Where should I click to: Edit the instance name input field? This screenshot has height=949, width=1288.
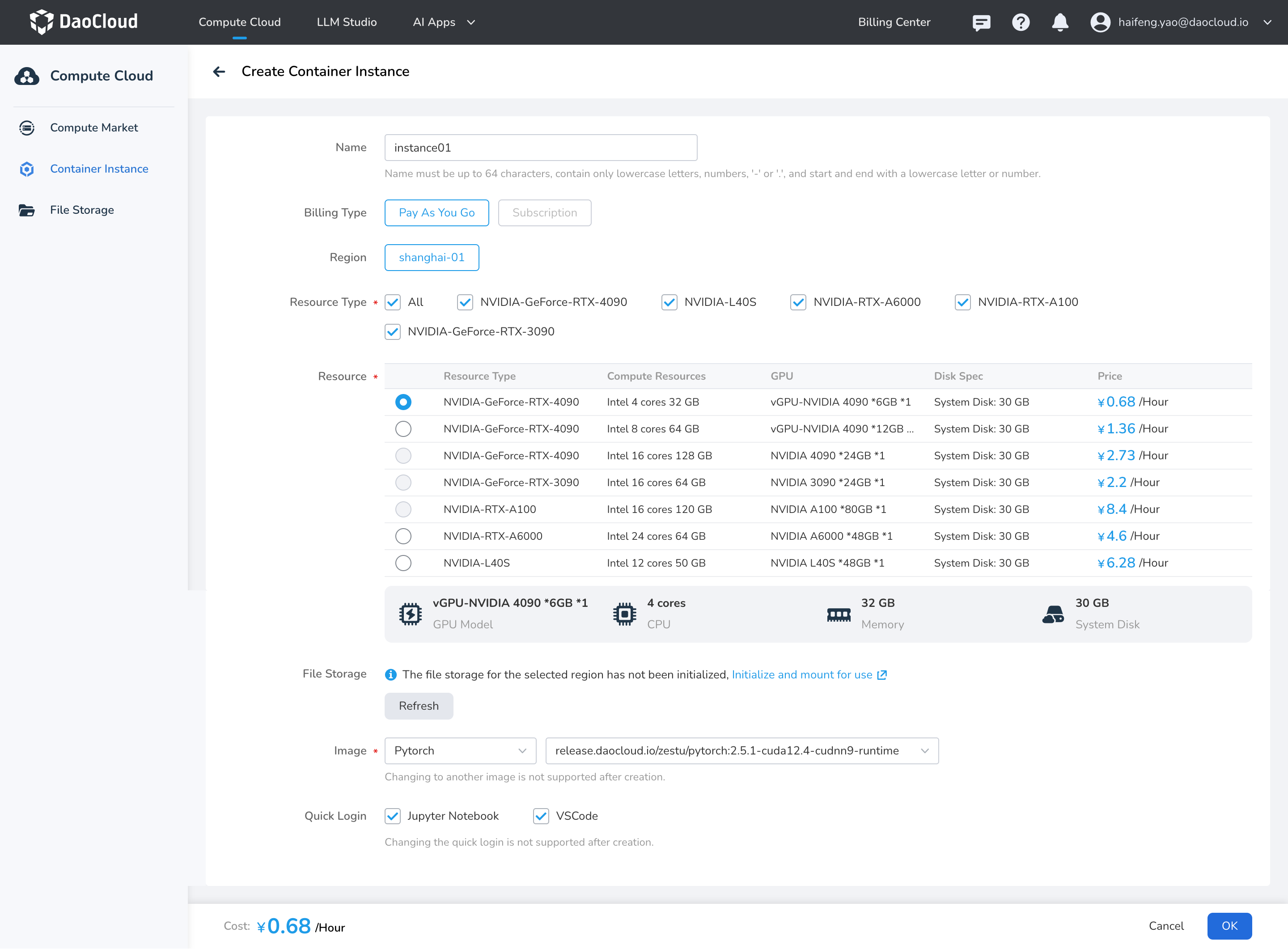pos(540,147)
